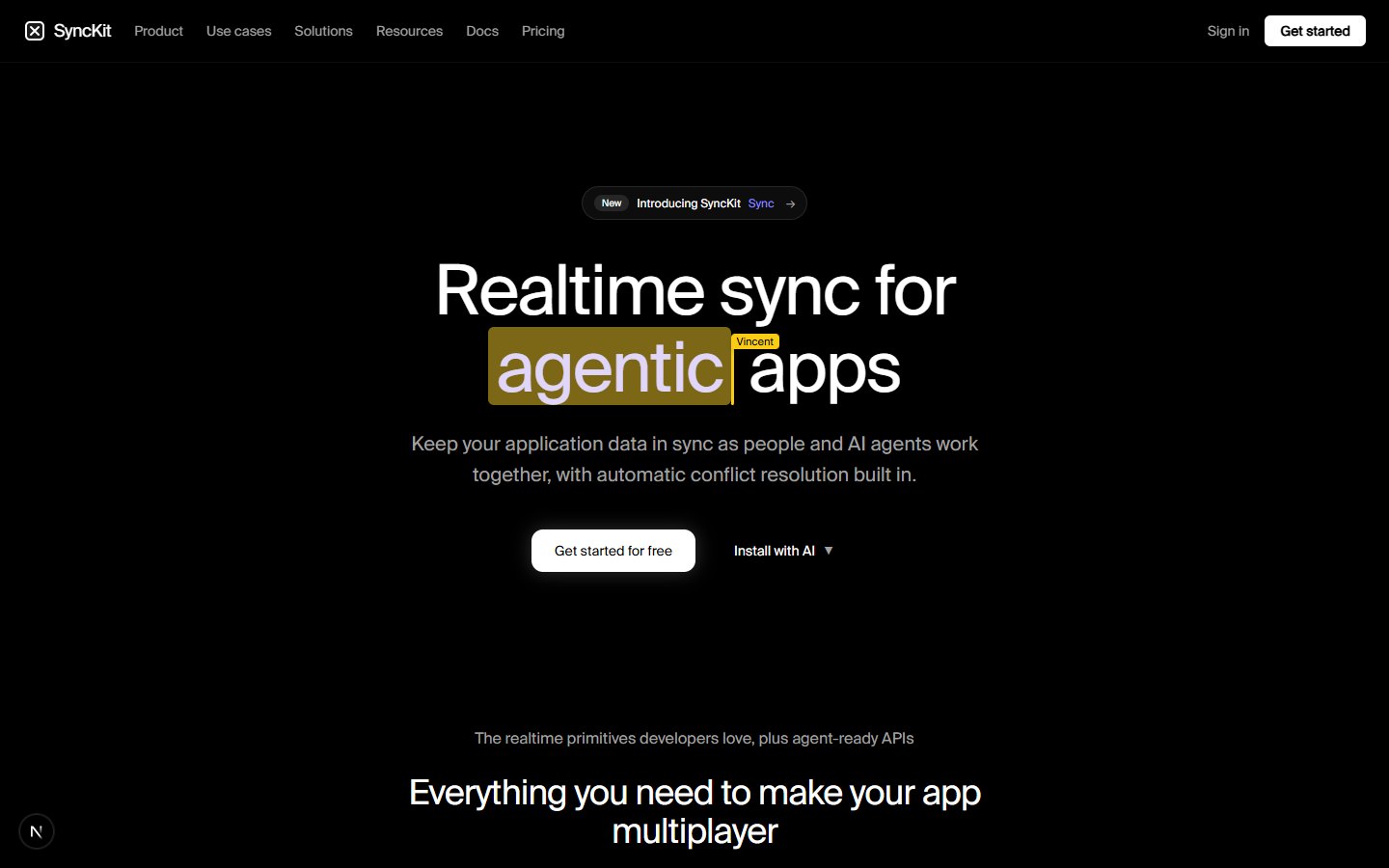
Task: Click the SyncKit logo icon
Action: (35, 31)
